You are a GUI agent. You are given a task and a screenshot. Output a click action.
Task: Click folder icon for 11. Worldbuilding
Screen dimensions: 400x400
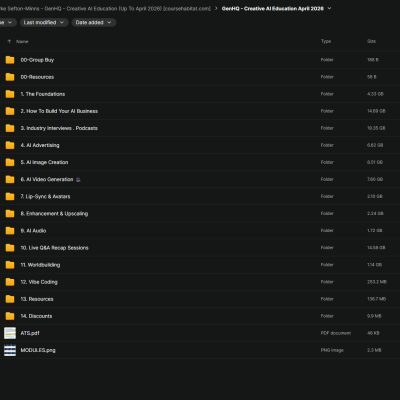[10, 265]
